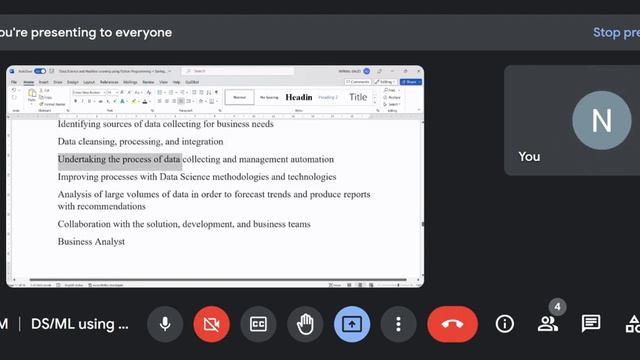The width and height of the screenshot is (640, 360).
Task: Apply the Title style
Action: click(358, 97)
